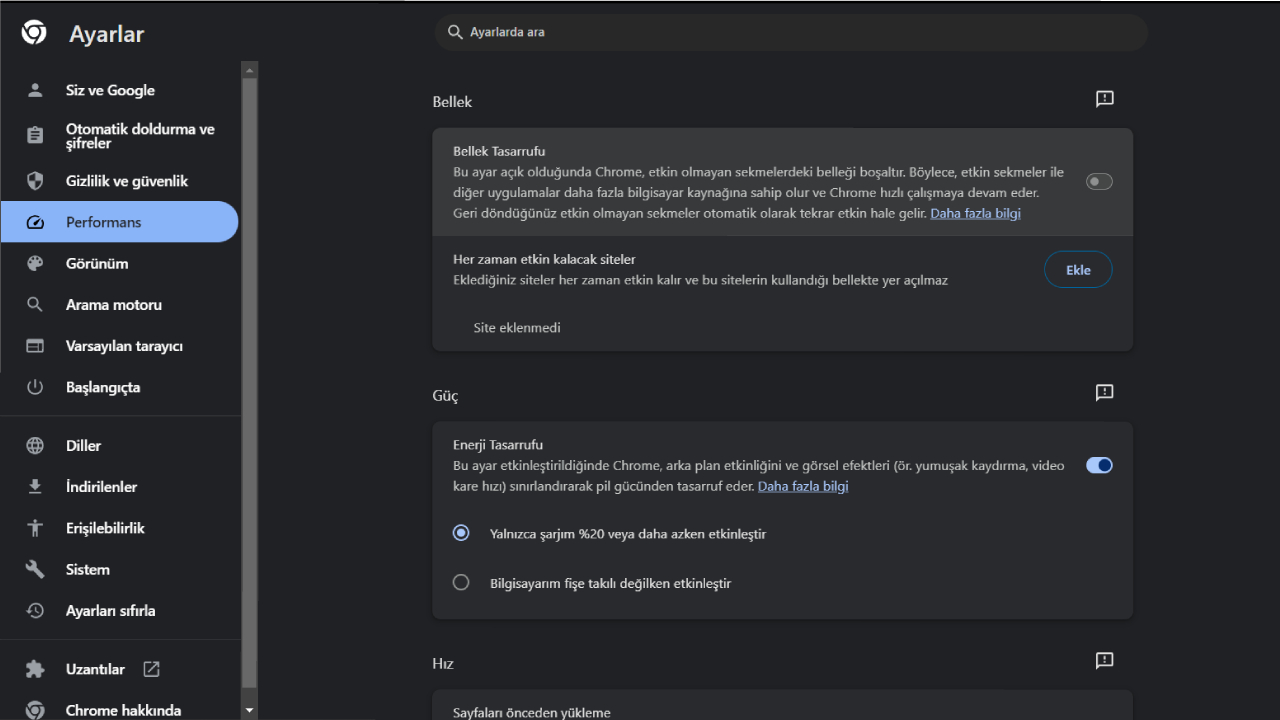1280x720 pixels.
Task: Click the 'Ayarlarda ara' search field
Action: (x=791, y=32)
